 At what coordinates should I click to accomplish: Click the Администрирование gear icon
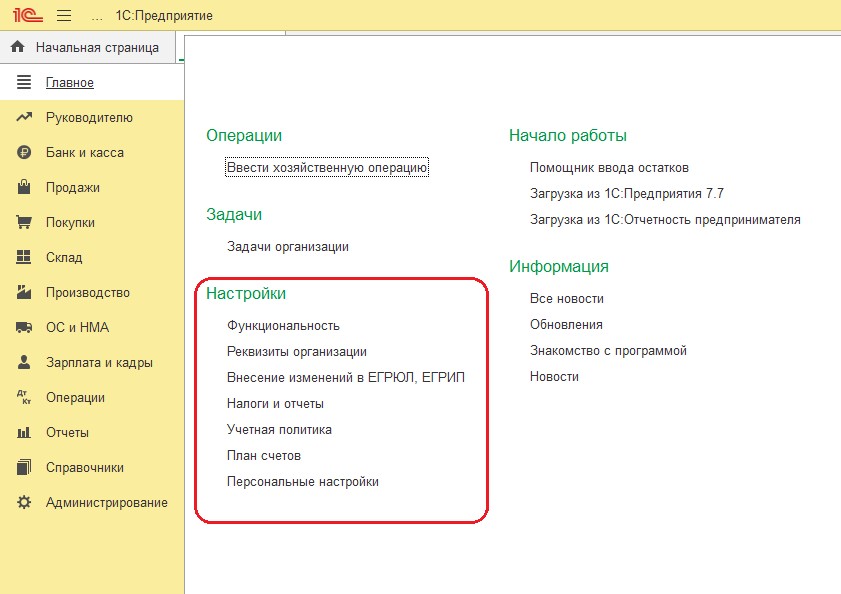tap(24, 502)
